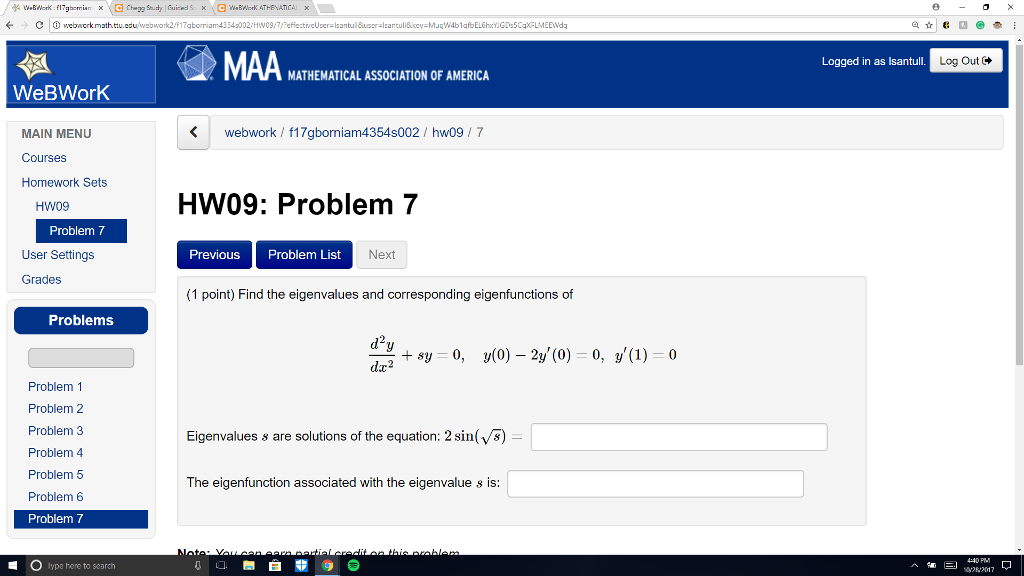Image resolution: width=1024 pixels, height=576 pixels.
Task: Open File Explorer from the taskbar
Action: (x=247, y=565)
